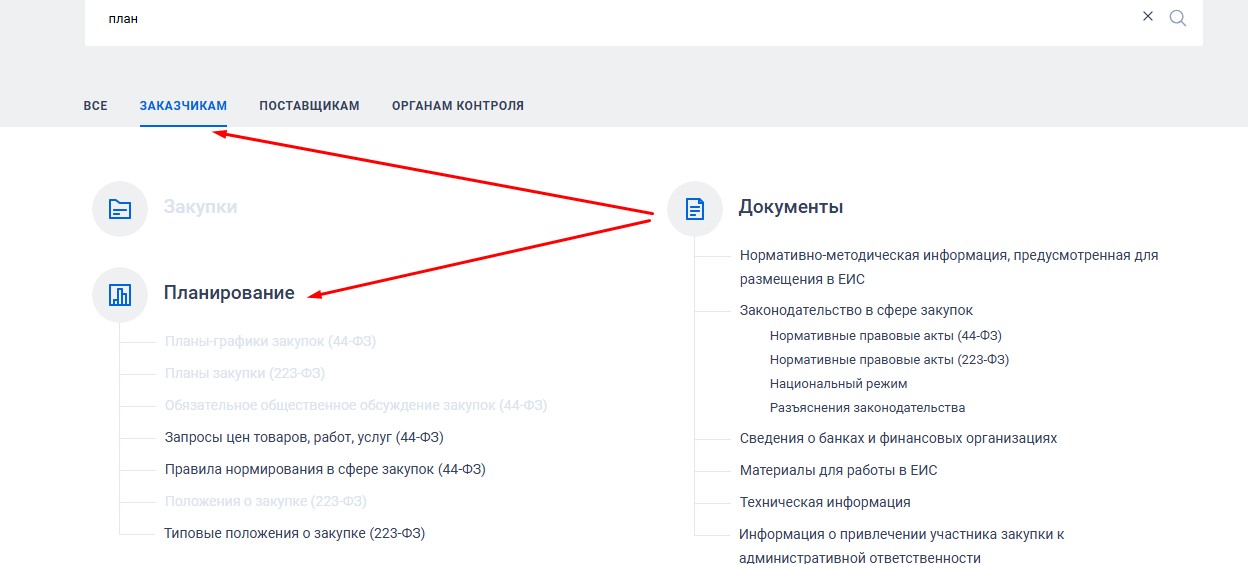Screen dimensions: 1248x564
Task: Click the magnifier search icon
Action: tap(1177, 18)
